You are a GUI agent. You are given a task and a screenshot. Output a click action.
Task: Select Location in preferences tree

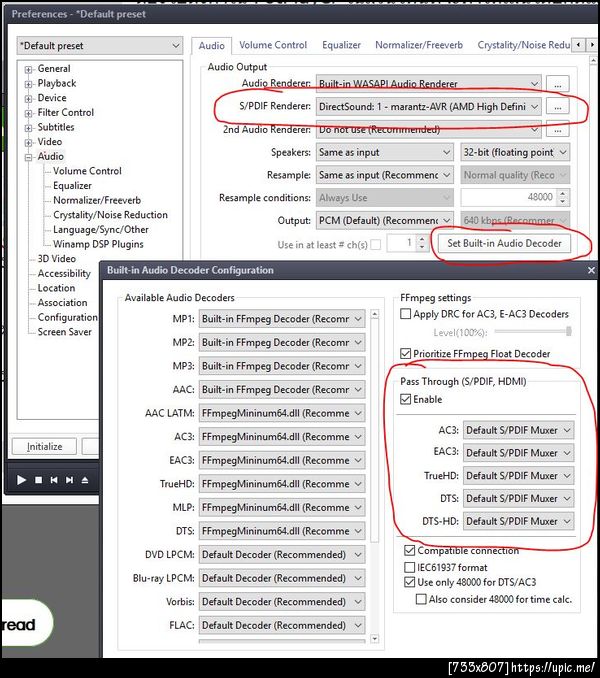pyautogui.click(x=56, y=288)
